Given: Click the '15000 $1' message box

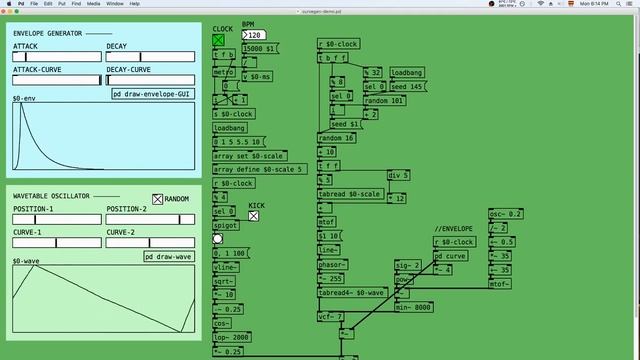Looking at the screenshot, I should click(x=260, y=49).
